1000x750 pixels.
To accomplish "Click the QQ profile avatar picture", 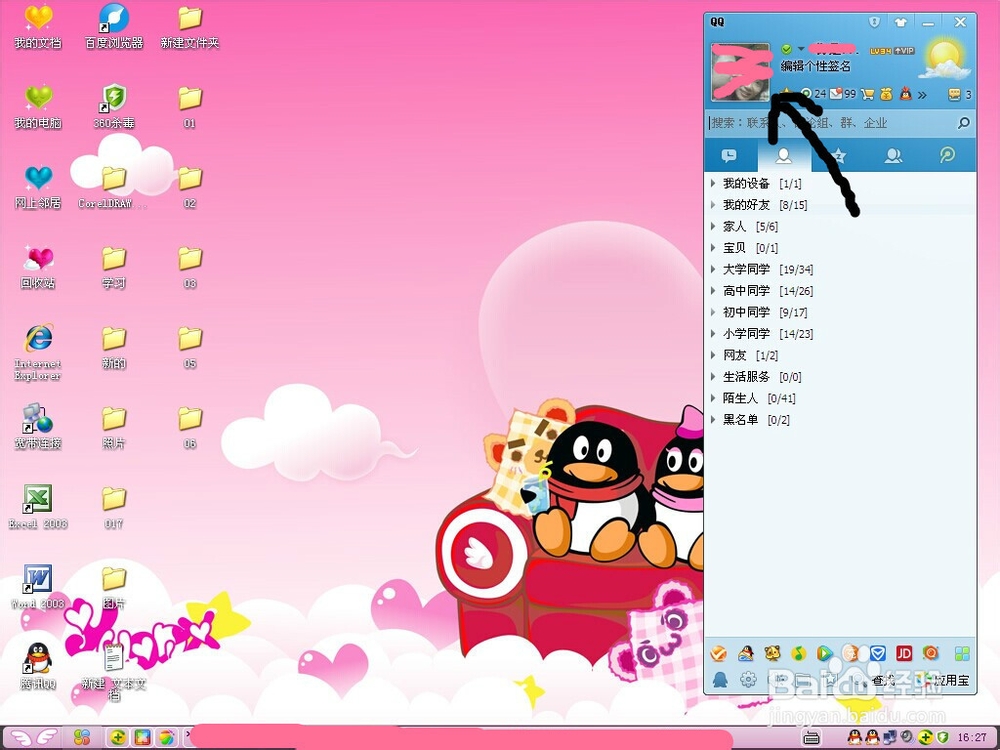I will (x=740, y=72).
